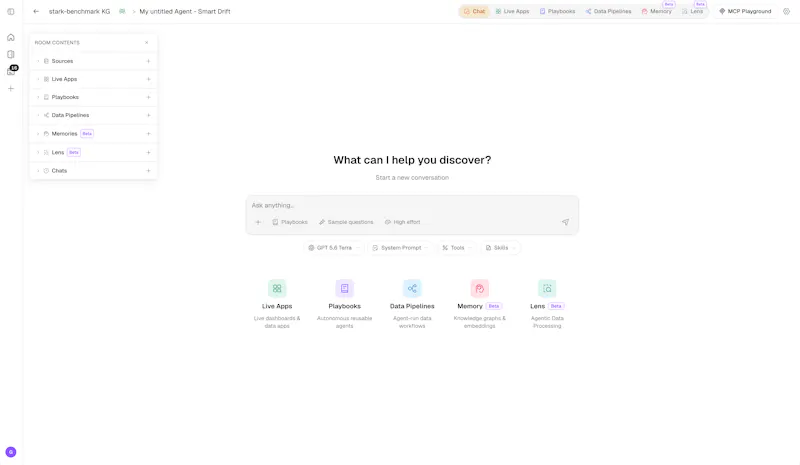Expand the Chats section chevron
This screenshot has width=800, height=465.
[38, 171]
